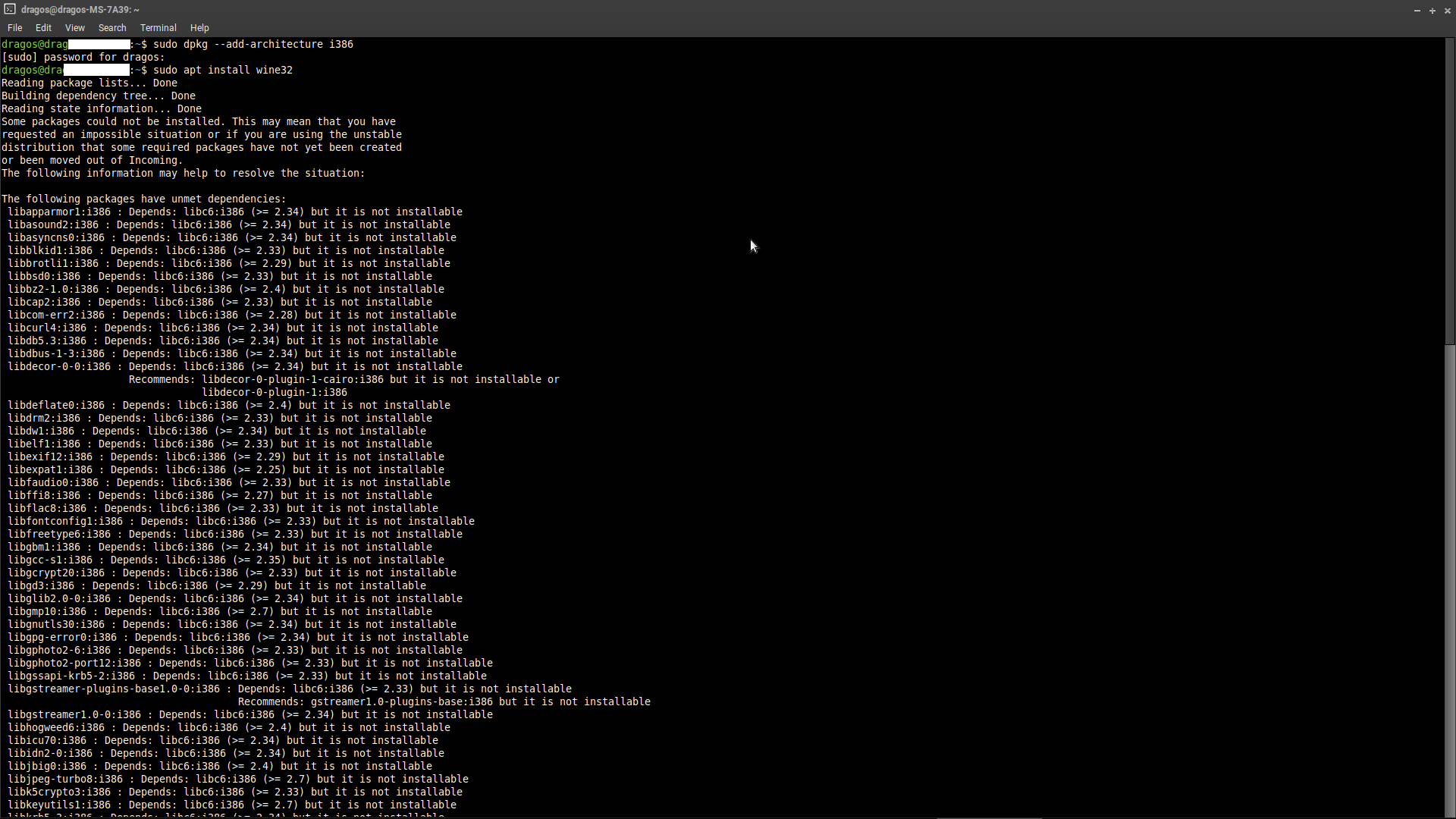This screenshot has height=819, width=1456.
Task: Open the View menu
Action: (74, 28)
